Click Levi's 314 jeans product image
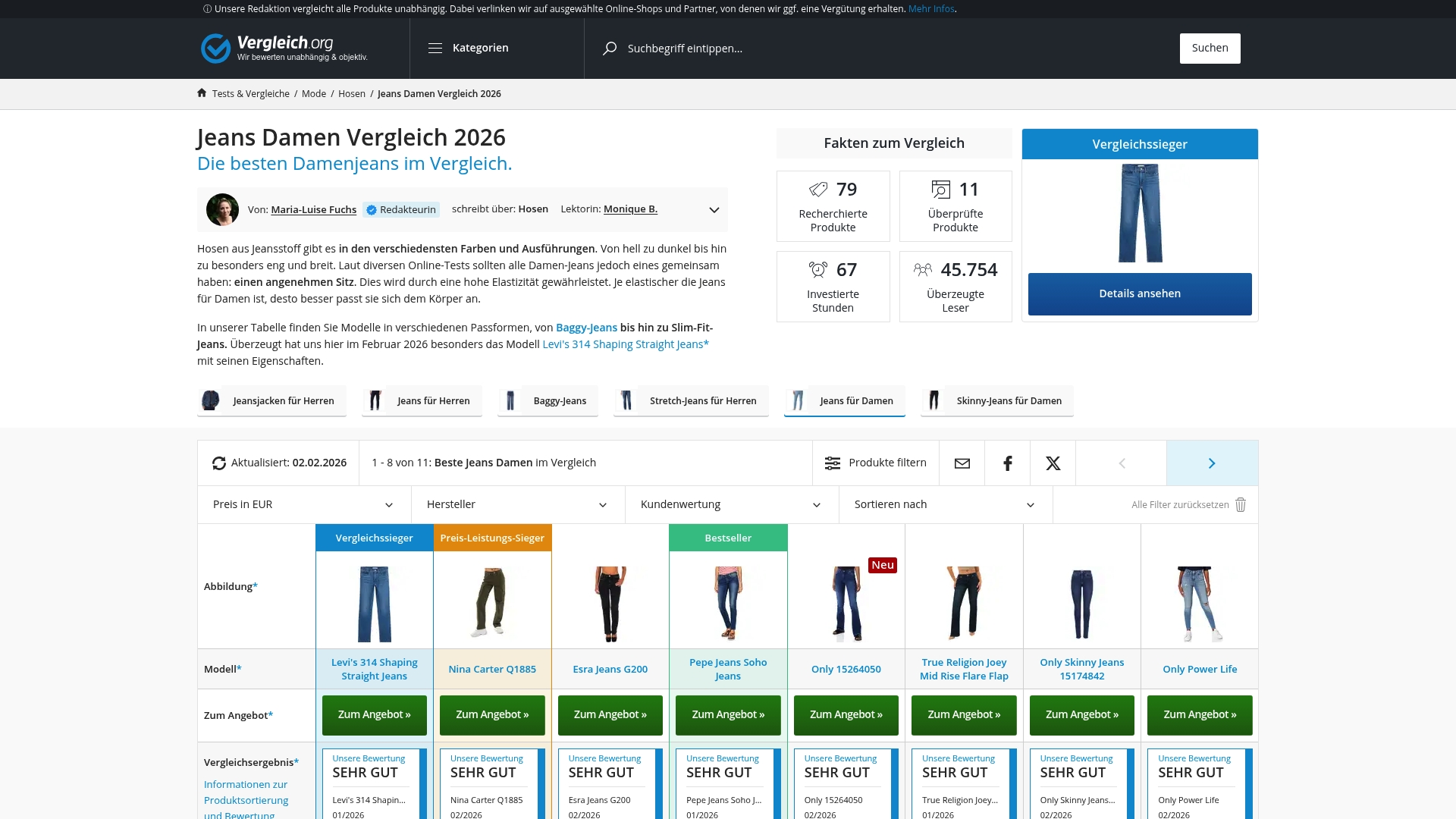The image size is (1456, 819). point(375,604)
